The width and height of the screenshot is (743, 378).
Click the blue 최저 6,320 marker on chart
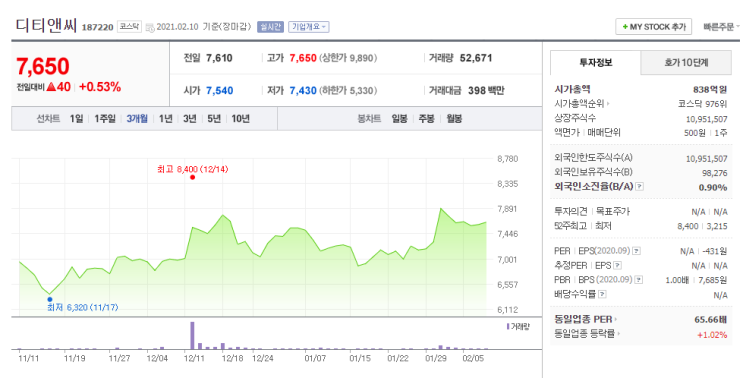point(50,299)
